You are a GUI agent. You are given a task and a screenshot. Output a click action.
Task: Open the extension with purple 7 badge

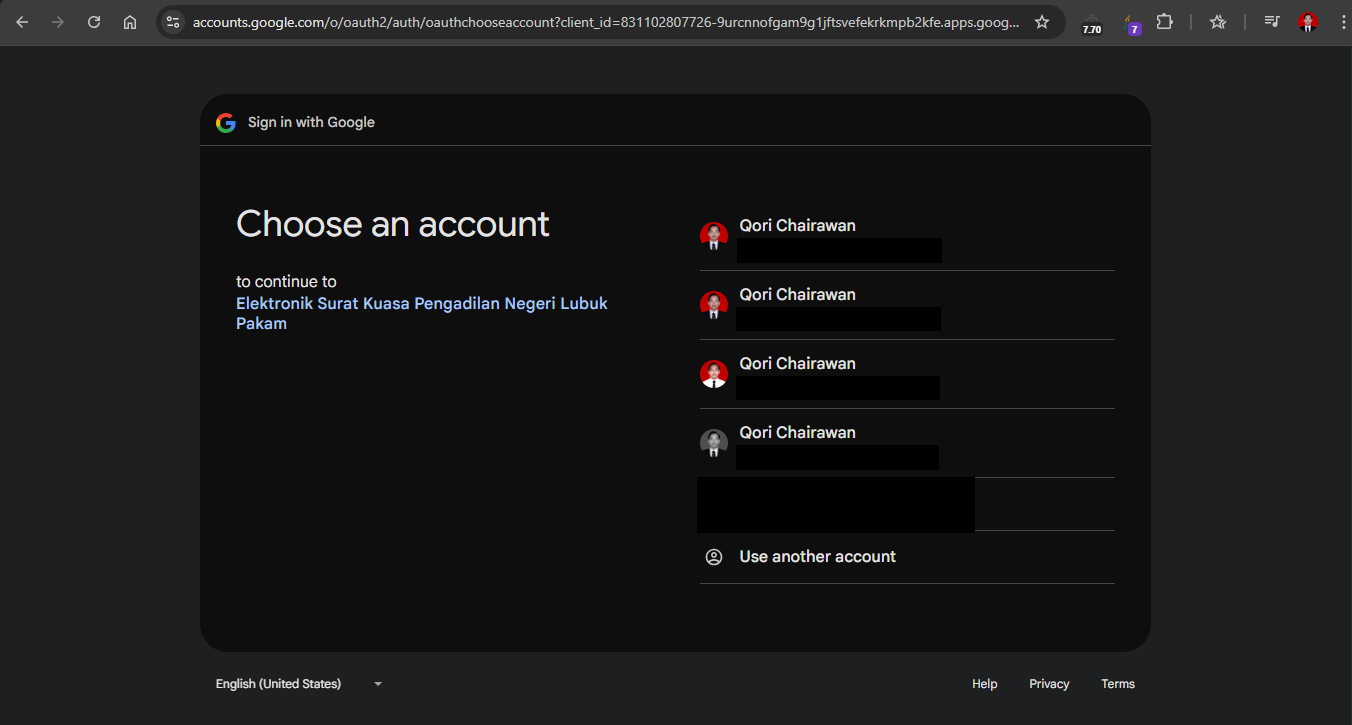(x=1132, y=23)
